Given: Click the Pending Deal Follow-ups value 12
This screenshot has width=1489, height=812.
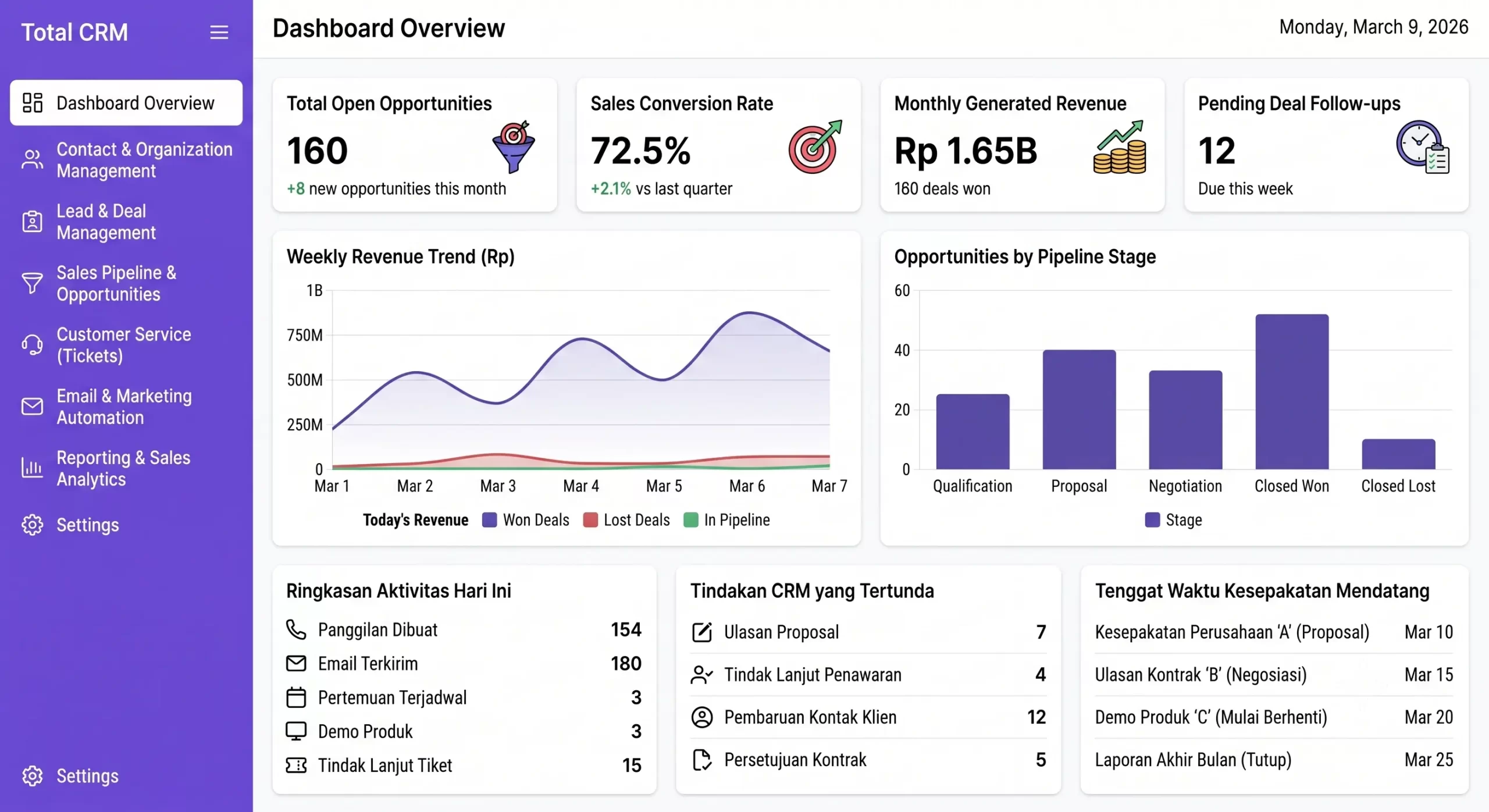Looking at the screenshot, I should click(x=1216, y=151).
